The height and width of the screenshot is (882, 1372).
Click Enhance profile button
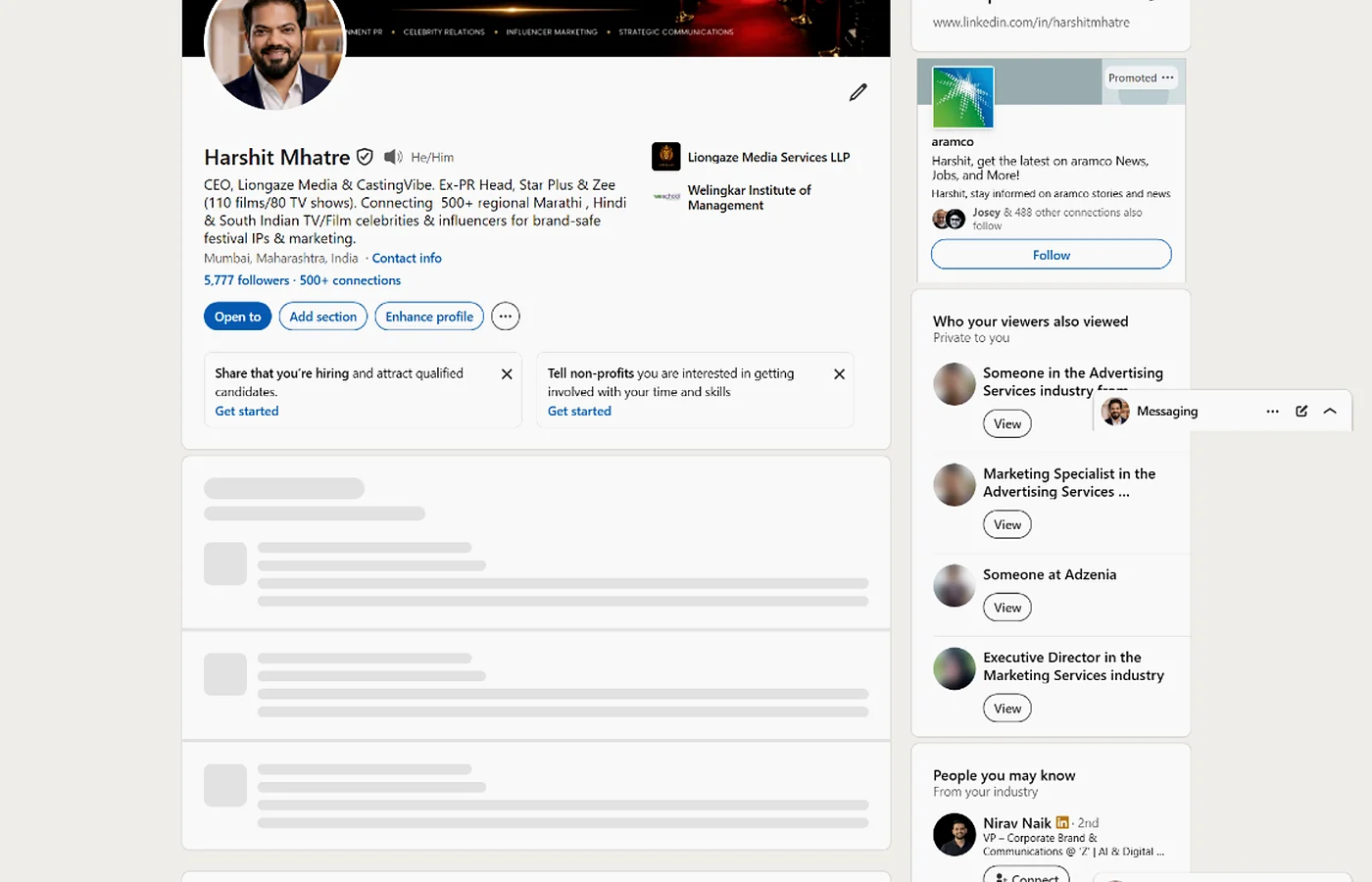coord(429,317)
